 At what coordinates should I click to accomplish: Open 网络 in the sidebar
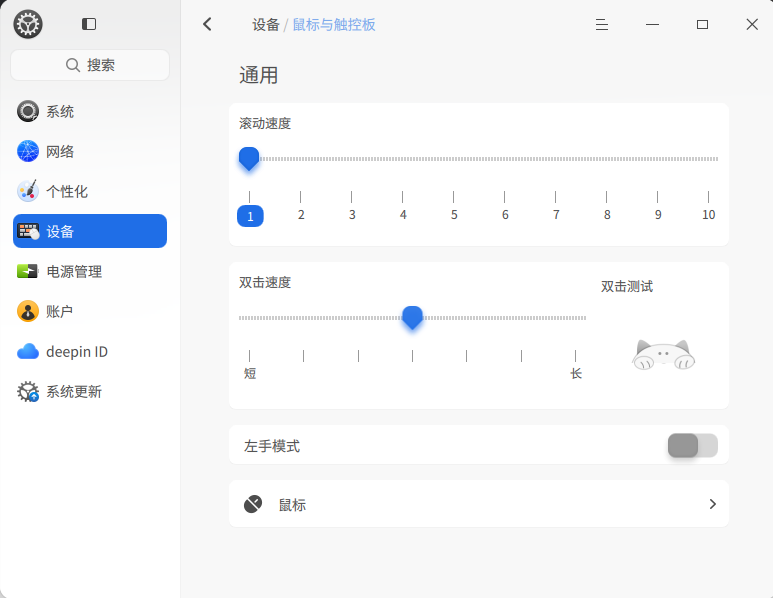(90, 151)
